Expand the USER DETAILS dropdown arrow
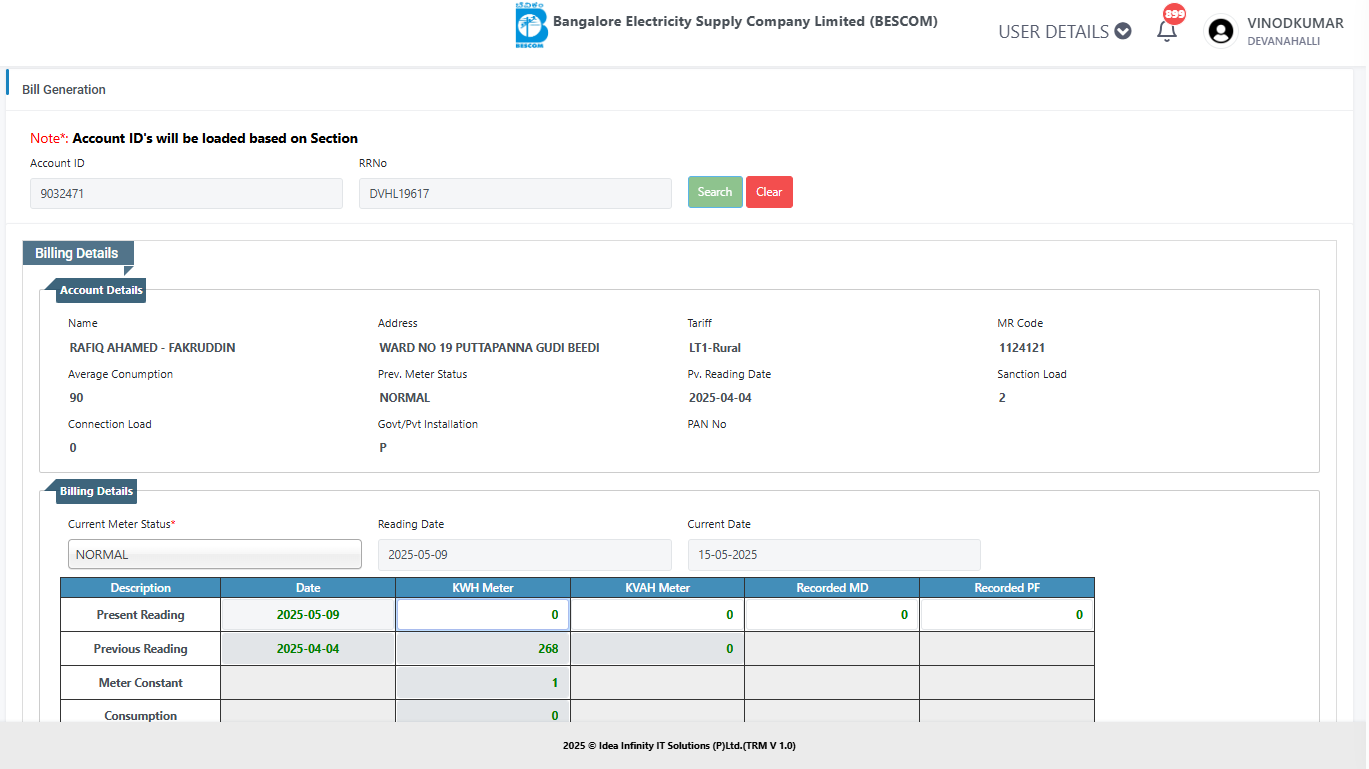 1123,31
